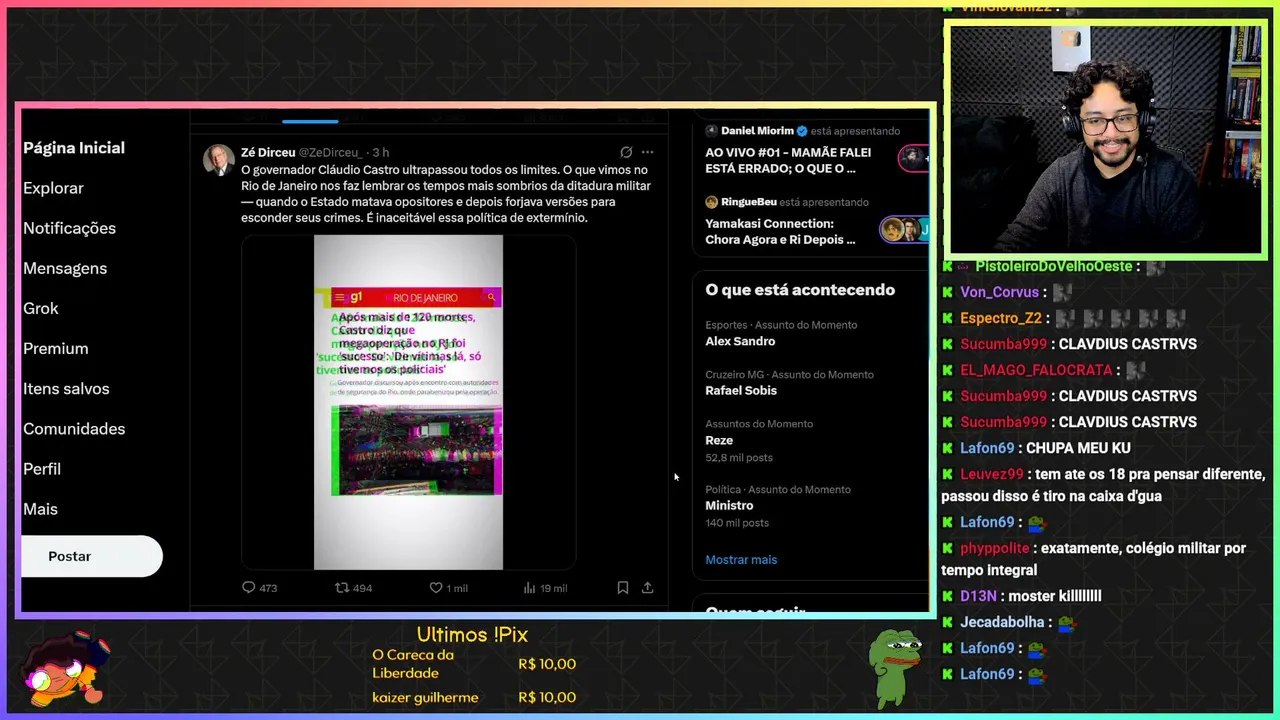The image size is (1280, 720).
Task: Like the tweet with 1 mil likes
Action: (x=448, y=588)
